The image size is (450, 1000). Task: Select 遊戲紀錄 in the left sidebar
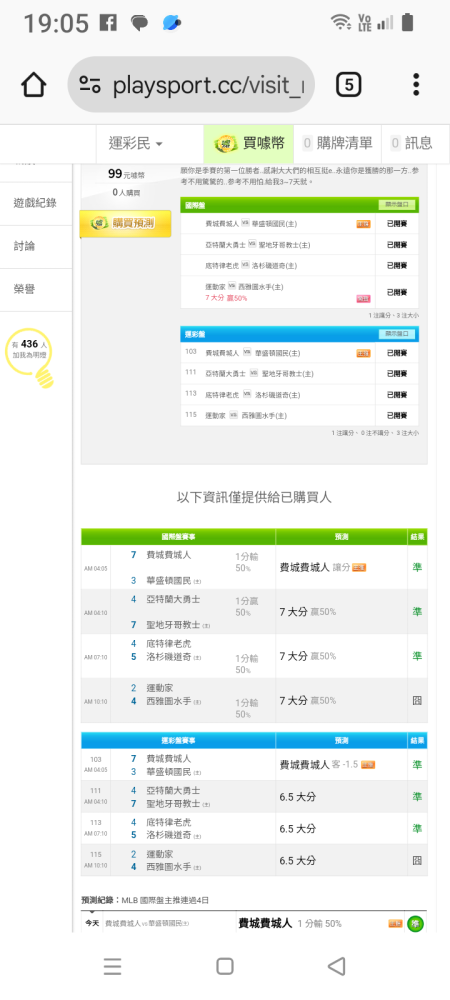click(36, 203)
